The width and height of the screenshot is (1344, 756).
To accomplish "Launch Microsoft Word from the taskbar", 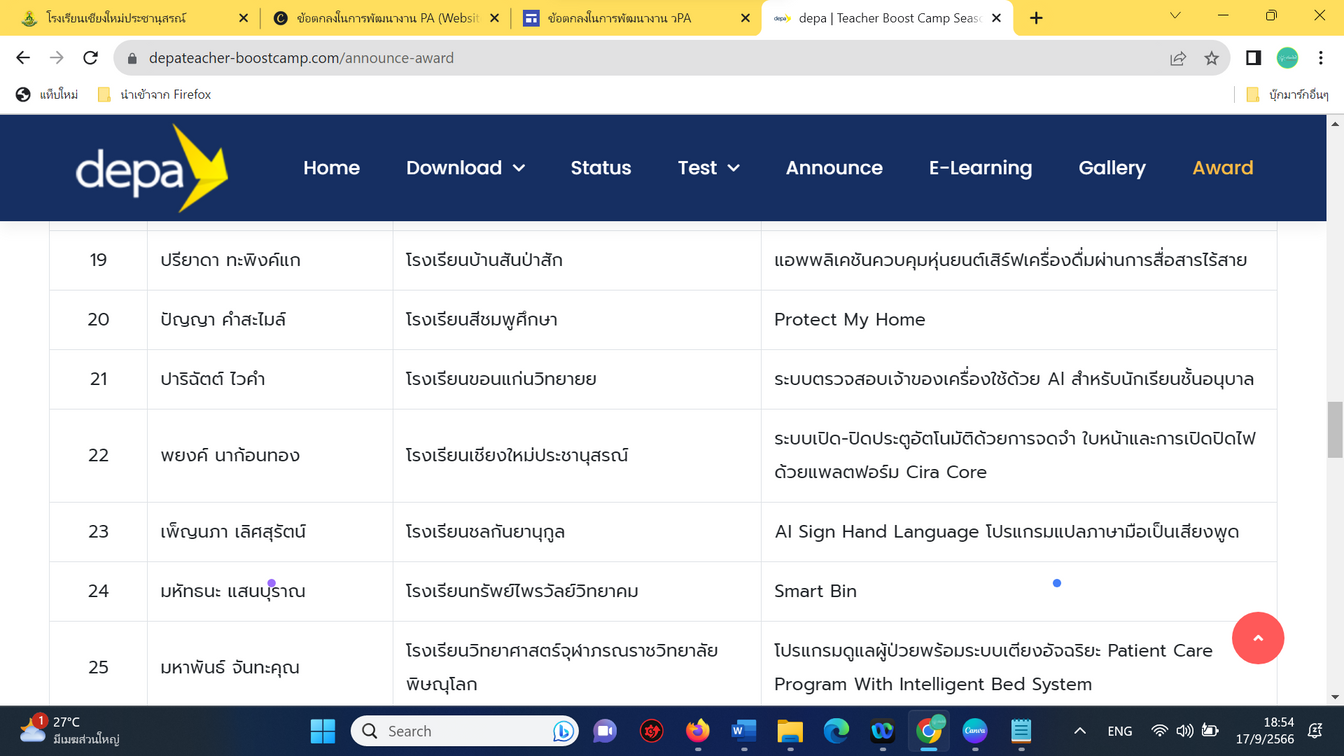I will 743,731.
